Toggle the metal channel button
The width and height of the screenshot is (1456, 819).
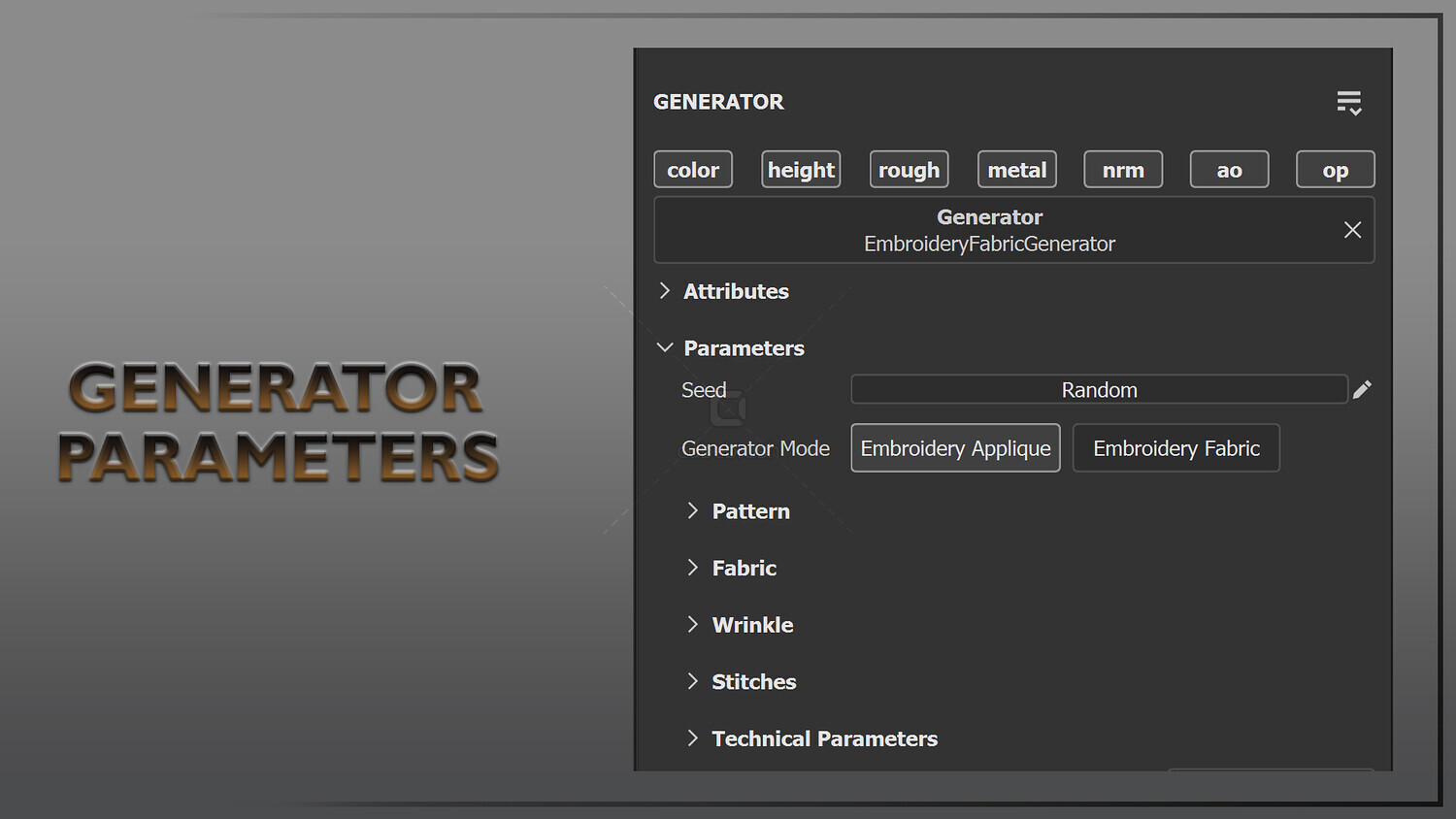1016,170
